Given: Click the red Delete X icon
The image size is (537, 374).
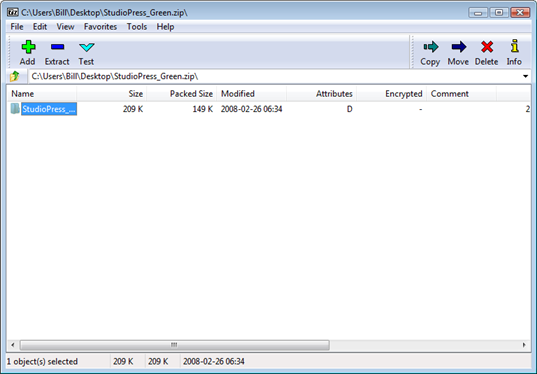Looking at the screenshot, I should (x=487, y=47).
